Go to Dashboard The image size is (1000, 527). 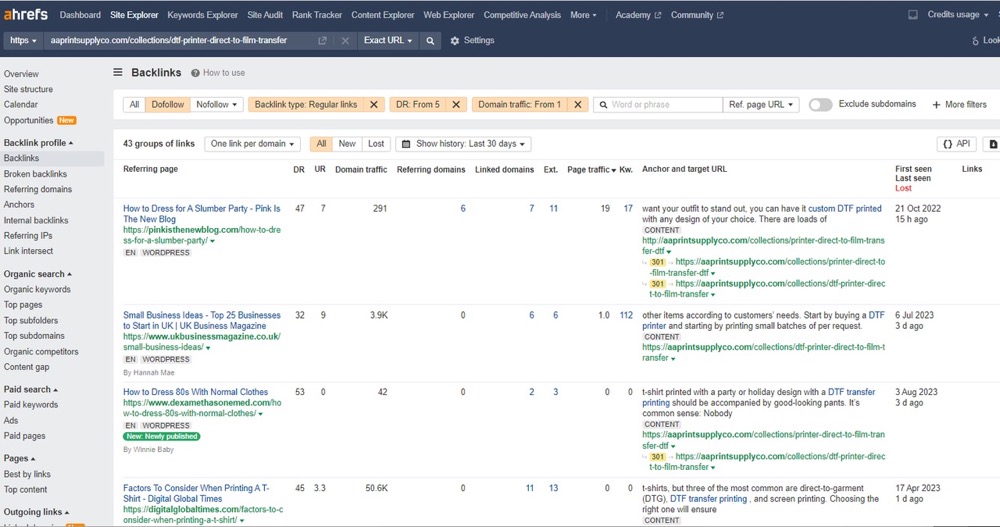pos(80,15)
